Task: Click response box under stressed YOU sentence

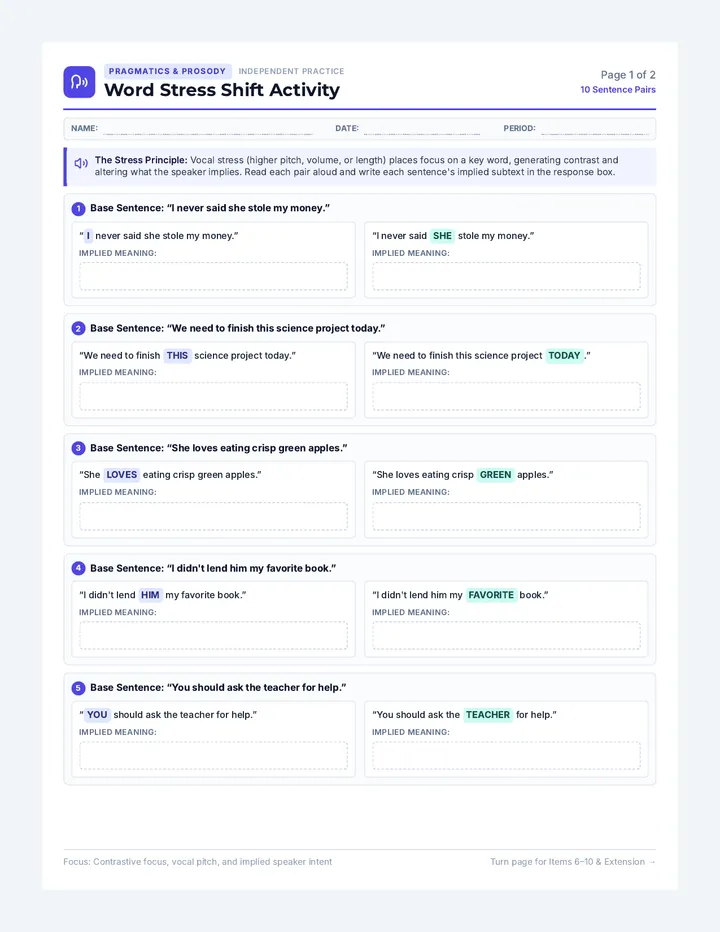Action: pyautogui.click(x=213, y=756)
